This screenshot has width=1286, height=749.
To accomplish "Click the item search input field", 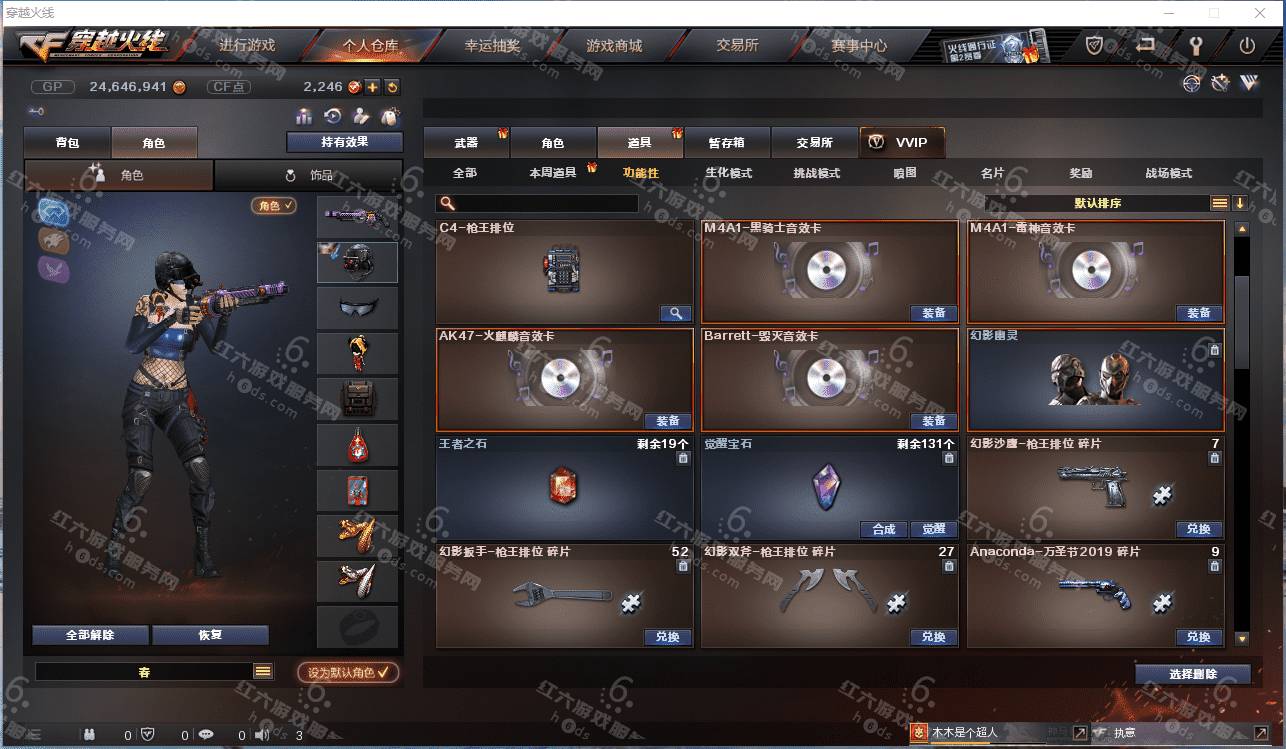I will [537, 203].
